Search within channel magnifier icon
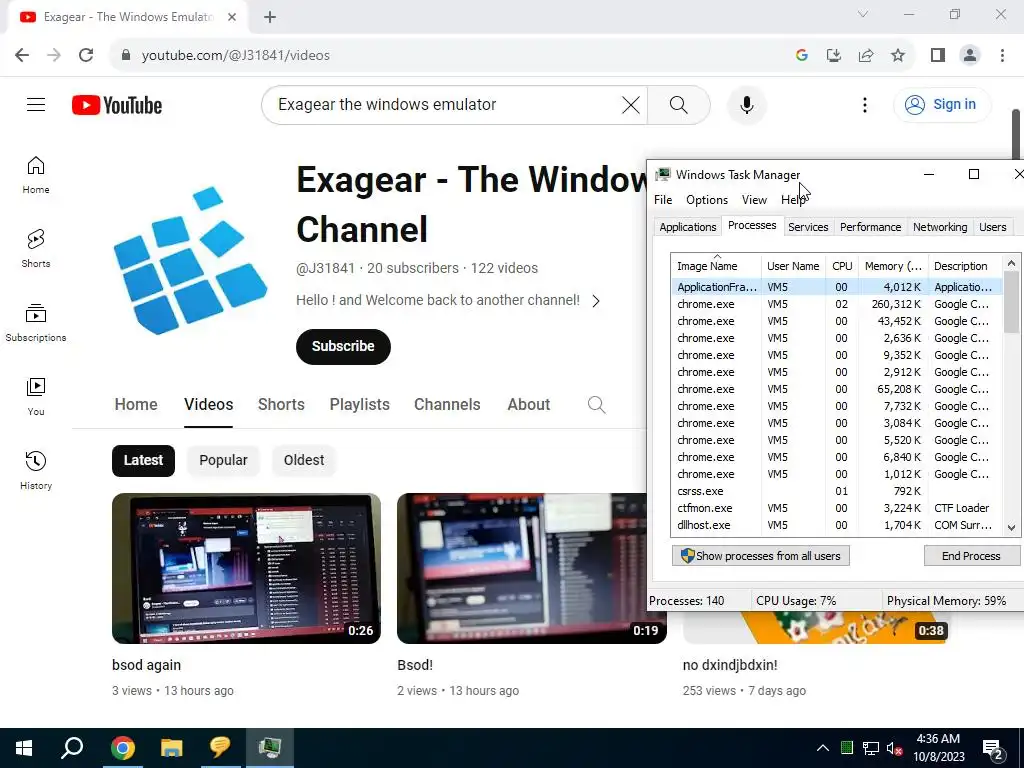 coord(596,405)
